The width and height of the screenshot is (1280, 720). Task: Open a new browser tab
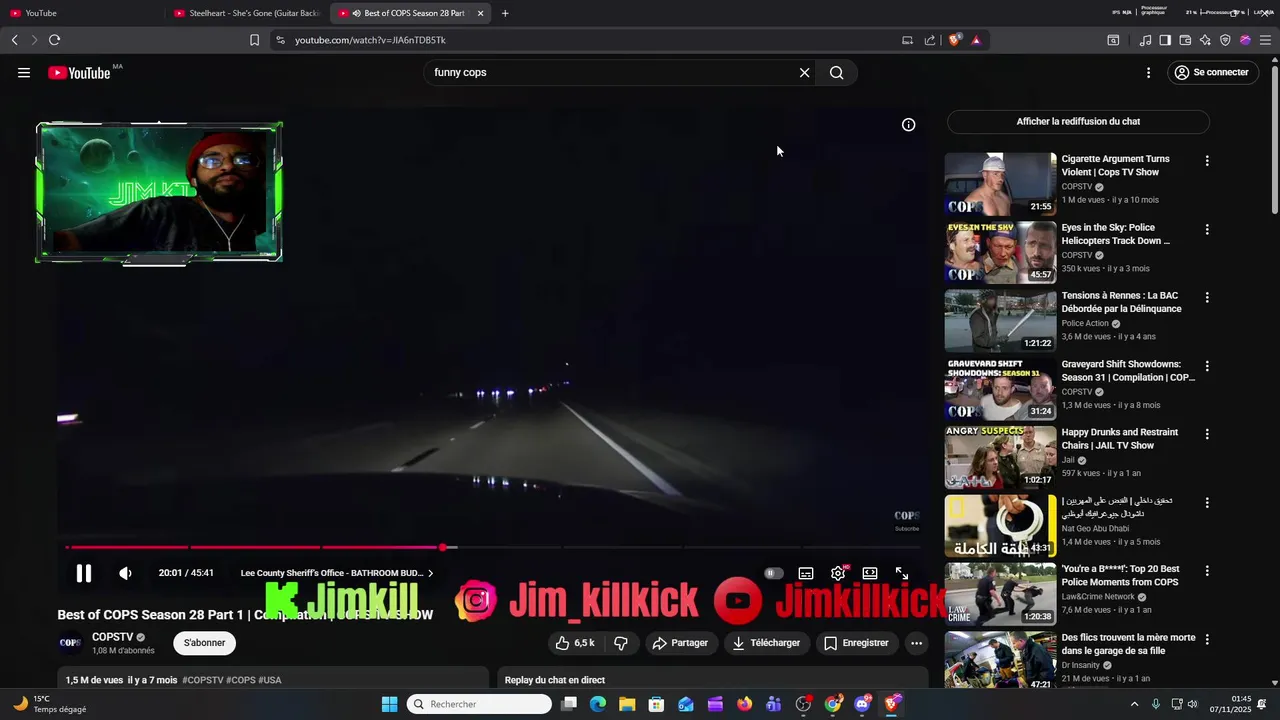click(x=505, y=13)
